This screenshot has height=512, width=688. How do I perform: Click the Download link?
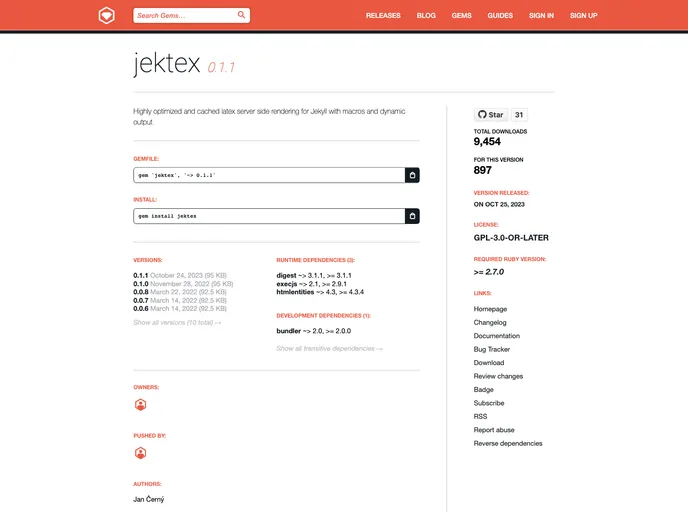(489, 362)
